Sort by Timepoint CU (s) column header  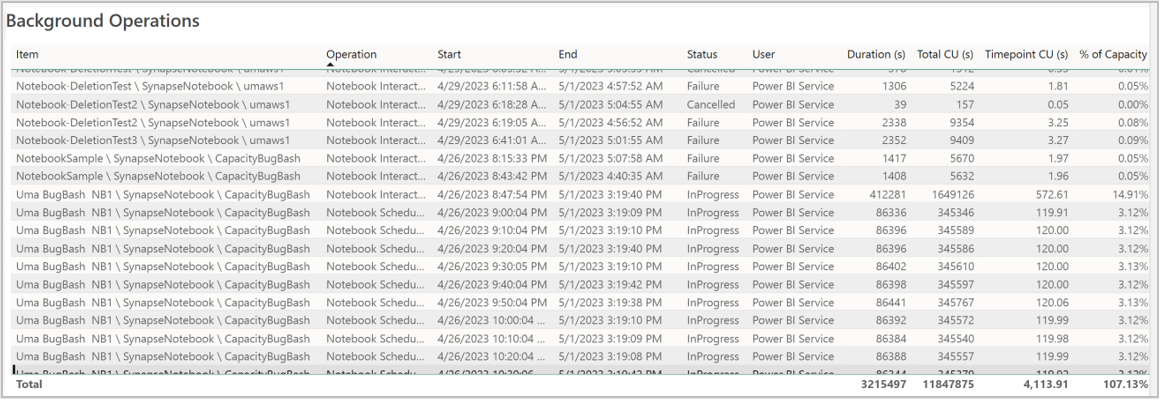click(1026, 54)
